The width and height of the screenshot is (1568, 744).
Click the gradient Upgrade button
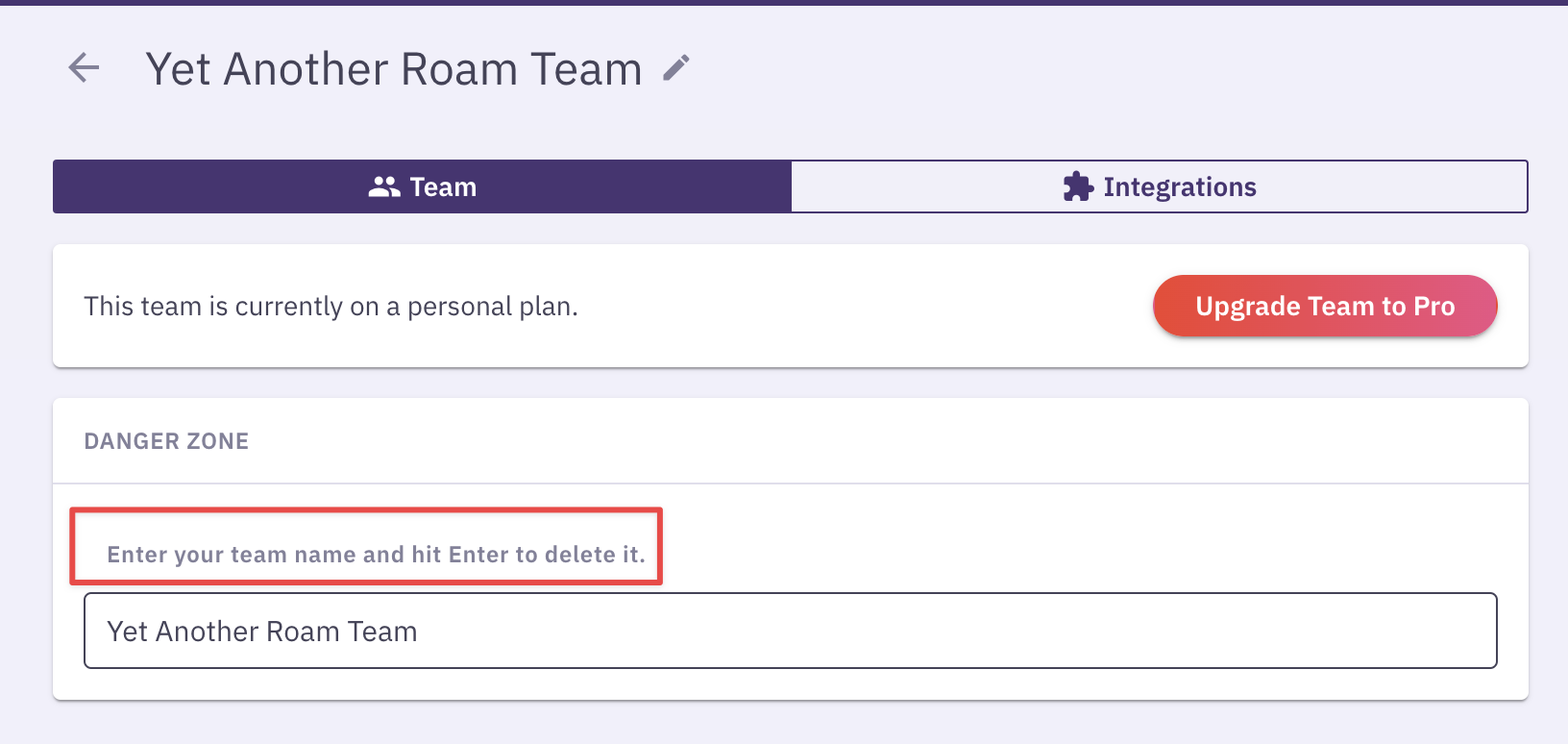(x=1325, y=306)
